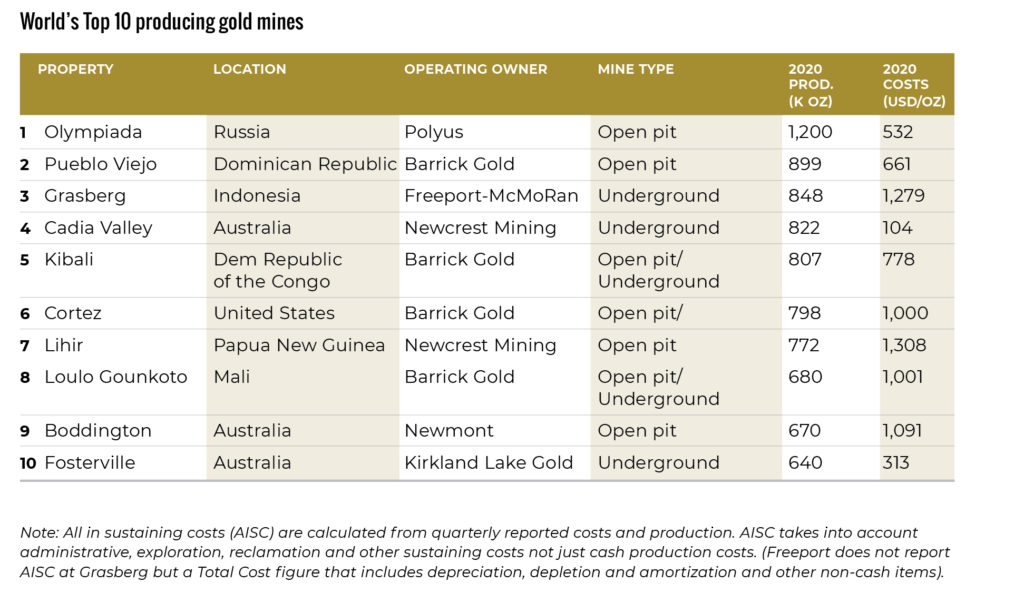Click the PROPERTY column header

75,70
